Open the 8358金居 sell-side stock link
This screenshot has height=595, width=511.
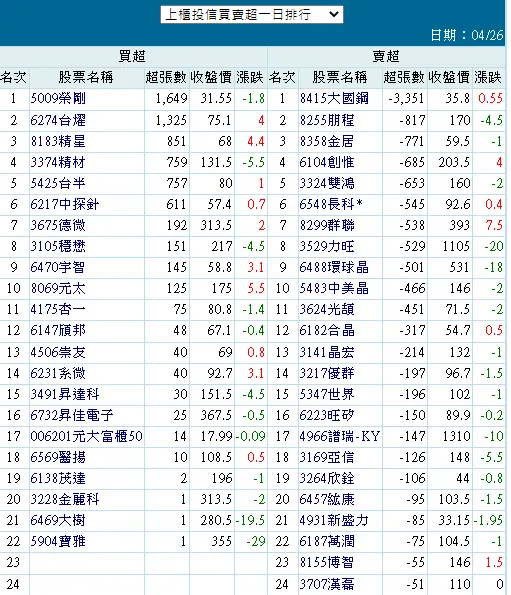pos(327,142)
